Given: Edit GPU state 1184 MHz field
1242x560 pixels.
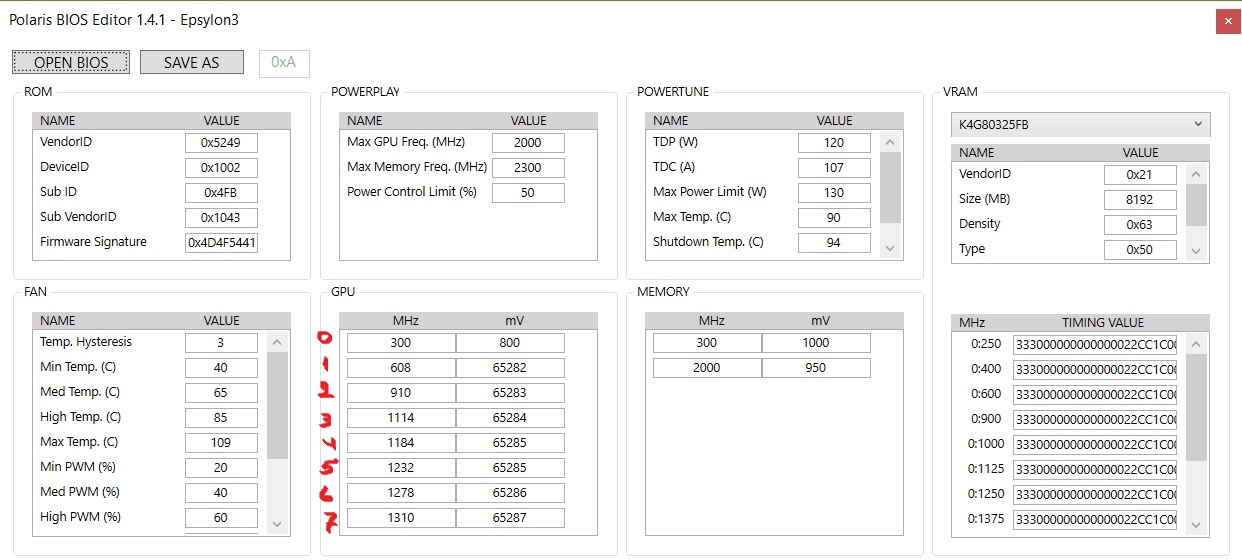Looking at the screenshot, I should point(401,442).
